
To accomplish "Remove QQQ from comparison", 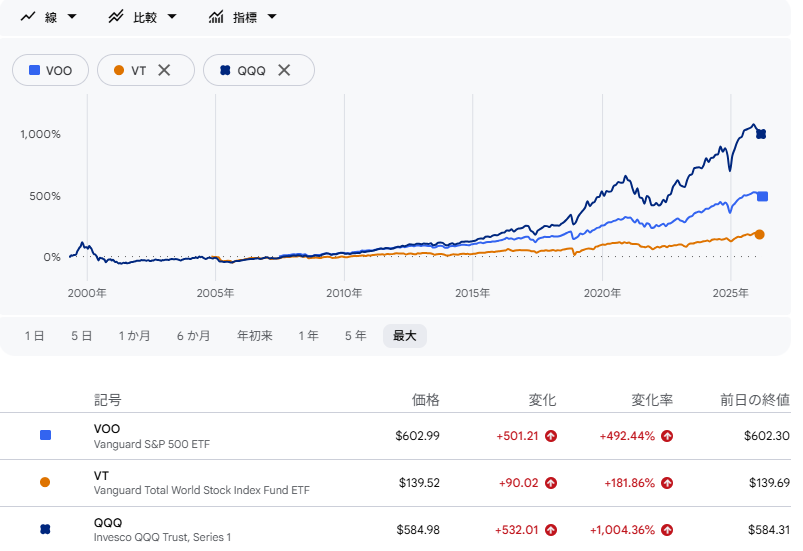I will click(x=284, y=70).
